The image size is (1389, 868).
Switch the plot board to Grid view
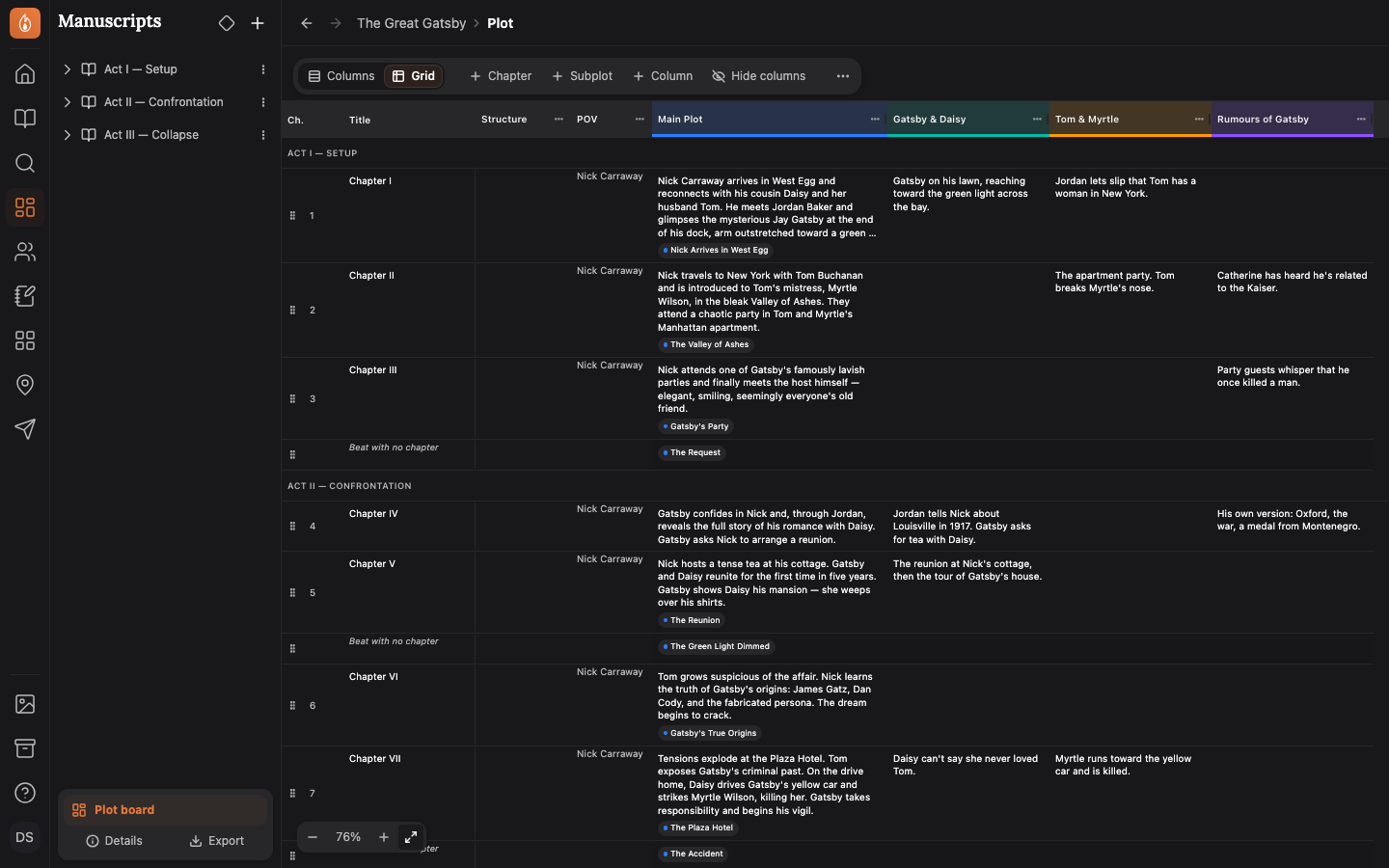tap(414, 76)
